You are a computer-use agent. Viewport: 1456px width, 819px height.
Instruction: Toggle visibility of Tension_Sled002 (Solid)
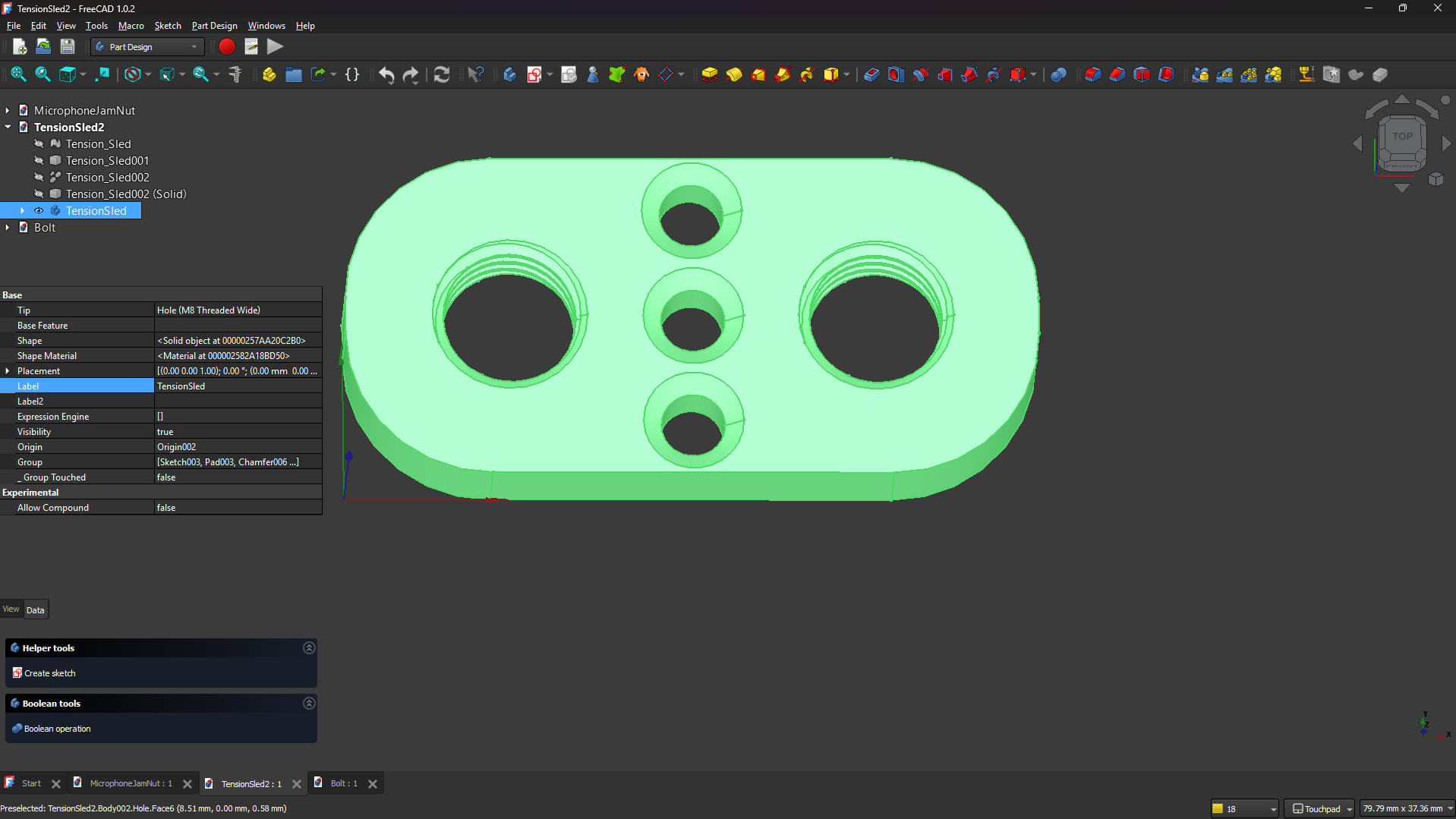tap(39, 194)
